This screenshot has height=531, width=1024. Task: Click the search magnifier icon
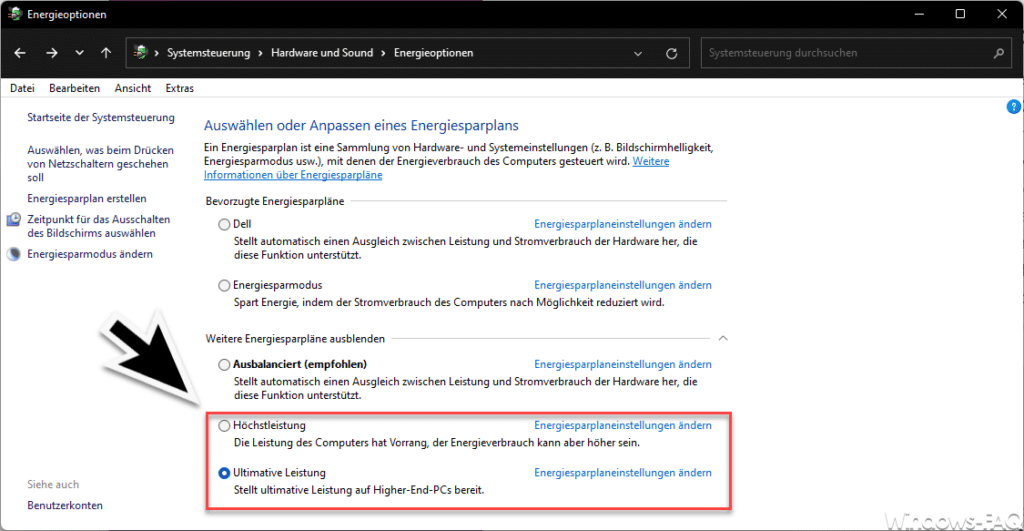point(999,54)
